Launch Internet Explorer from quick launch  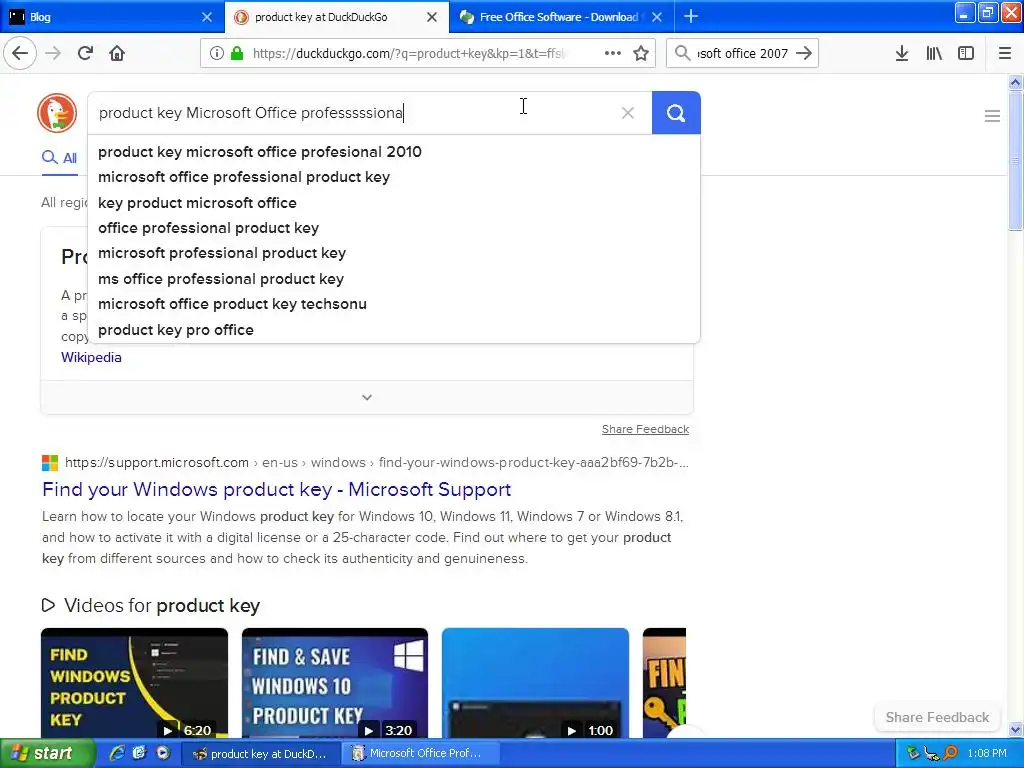[x=117, y=753]
